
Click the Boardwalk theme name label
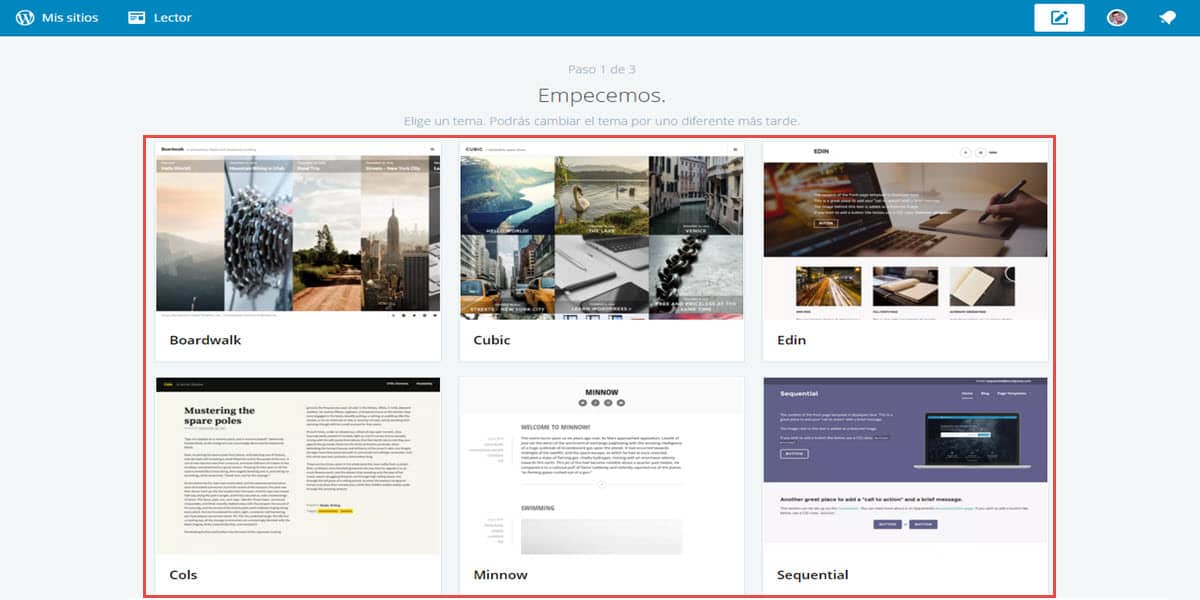coord(205,340)
